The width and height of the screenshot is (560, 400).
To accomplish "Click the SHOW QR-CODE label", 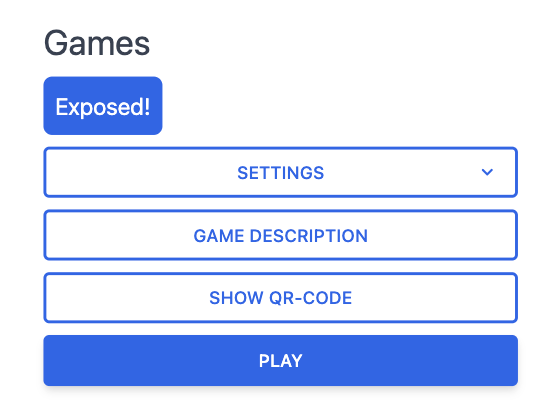I will (280, 298).
